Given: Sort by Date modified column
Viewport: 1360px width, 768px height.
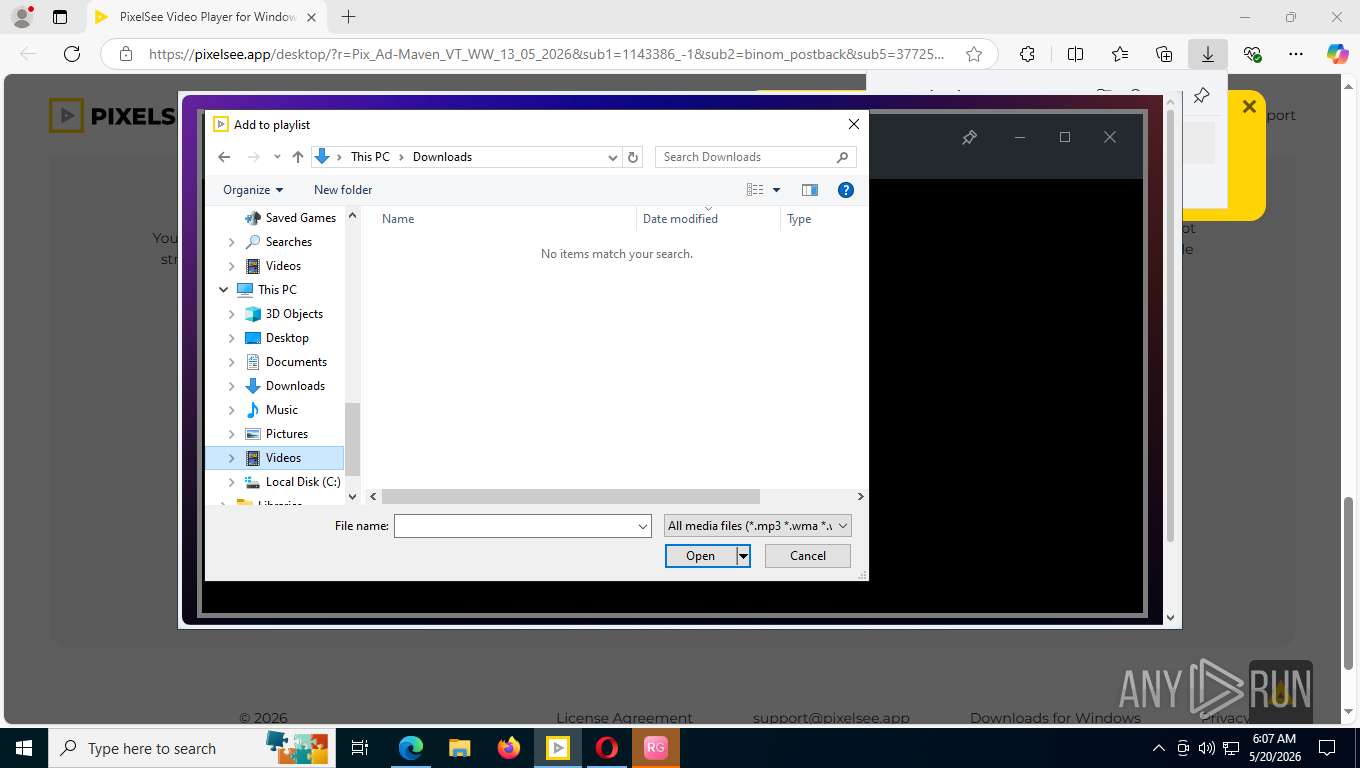Looking at the screenshot, I should pyautogui.click(x=680, y=219).
